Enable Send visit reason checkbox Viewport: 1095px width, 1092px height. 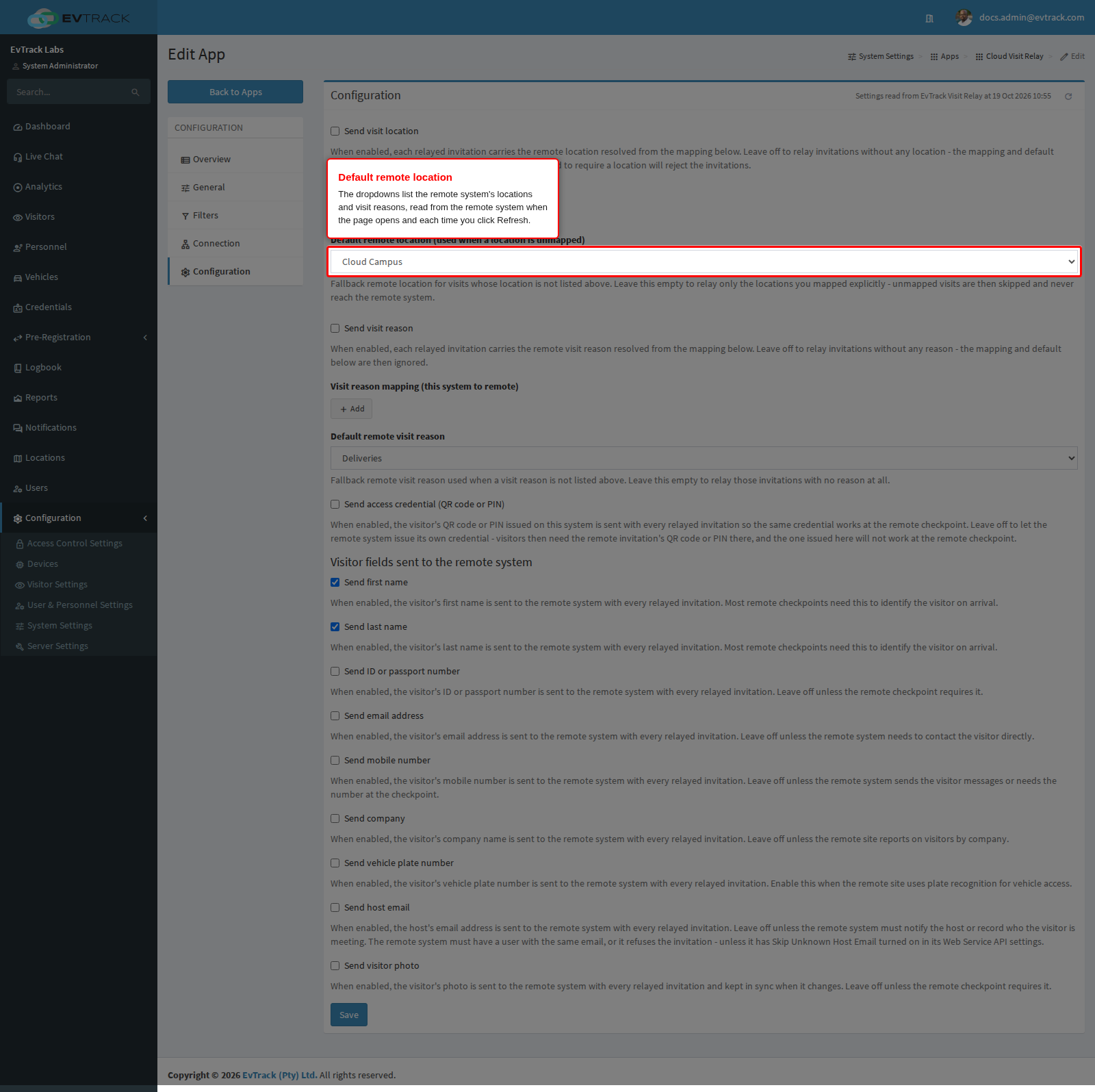335,329
